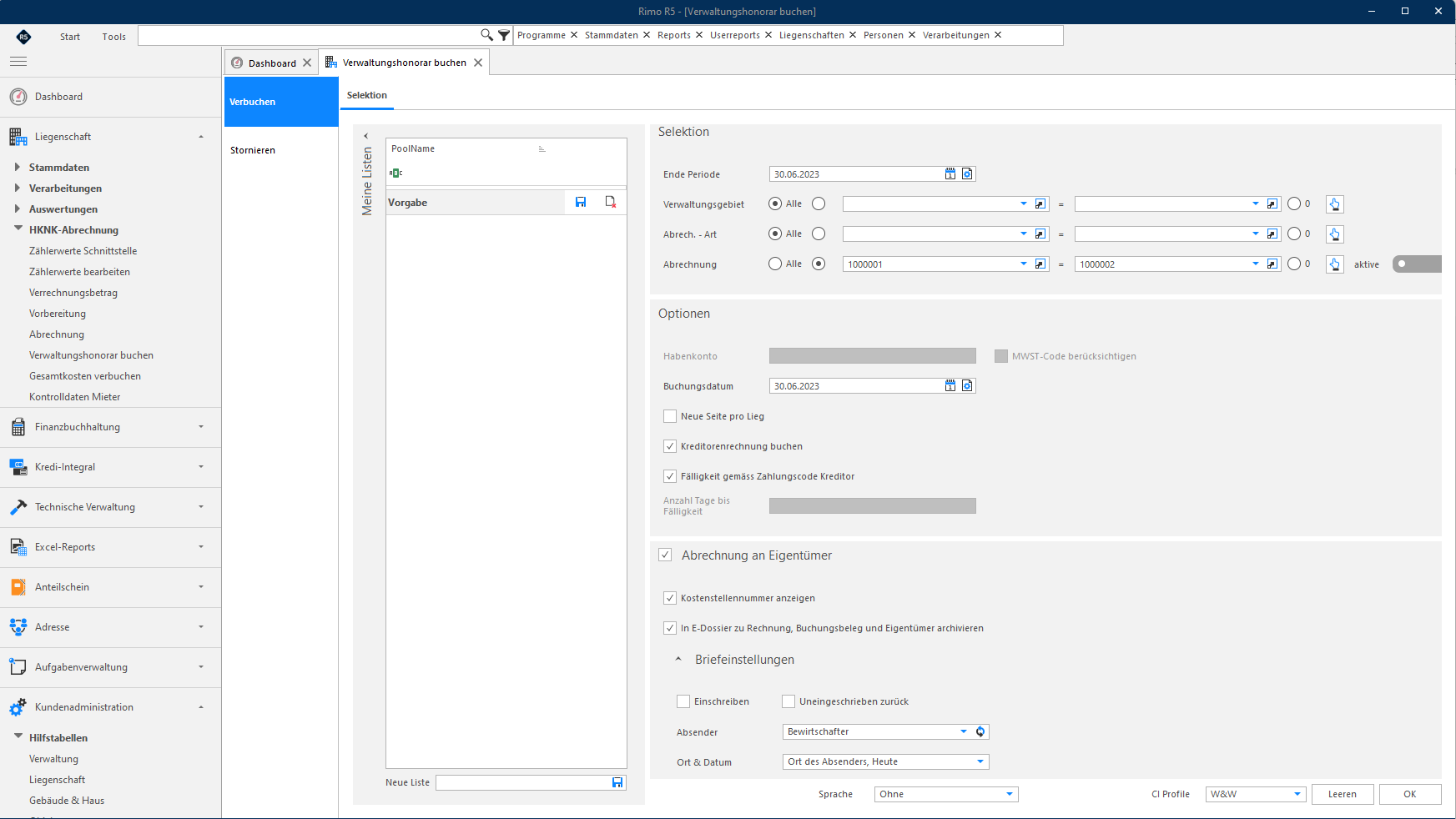The image size is (1456, 819).
Task: Check the Einschreiben checkbox
Action: click(x=683, y=701)
